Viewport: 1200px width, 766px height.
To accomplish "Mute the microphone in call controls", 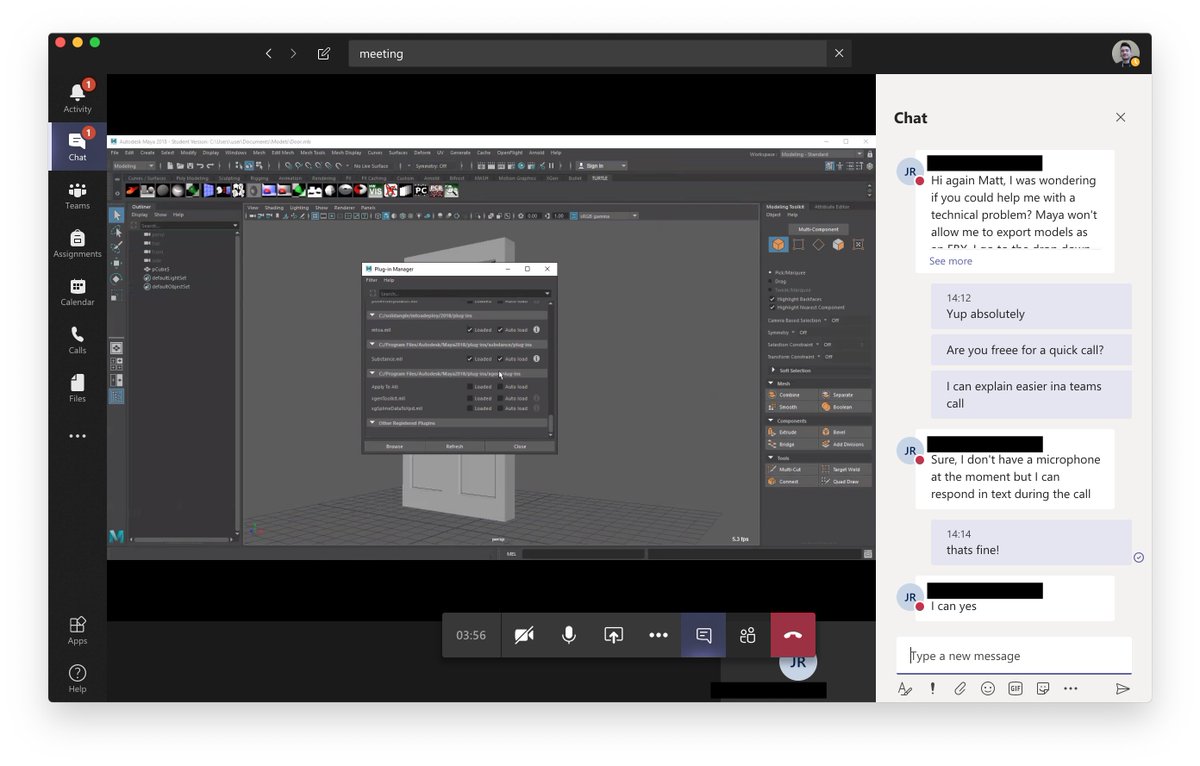I will point(569,635).
